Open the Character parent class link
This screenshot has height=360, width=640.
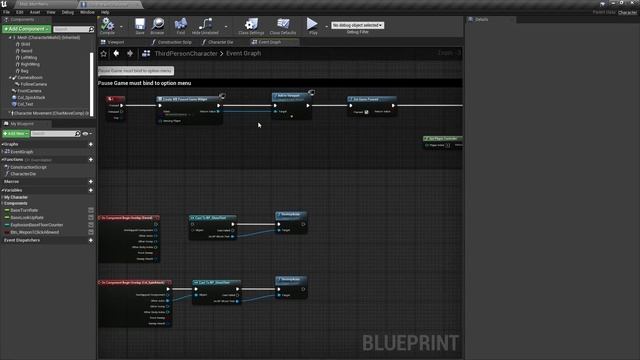[x=627, y=13]
